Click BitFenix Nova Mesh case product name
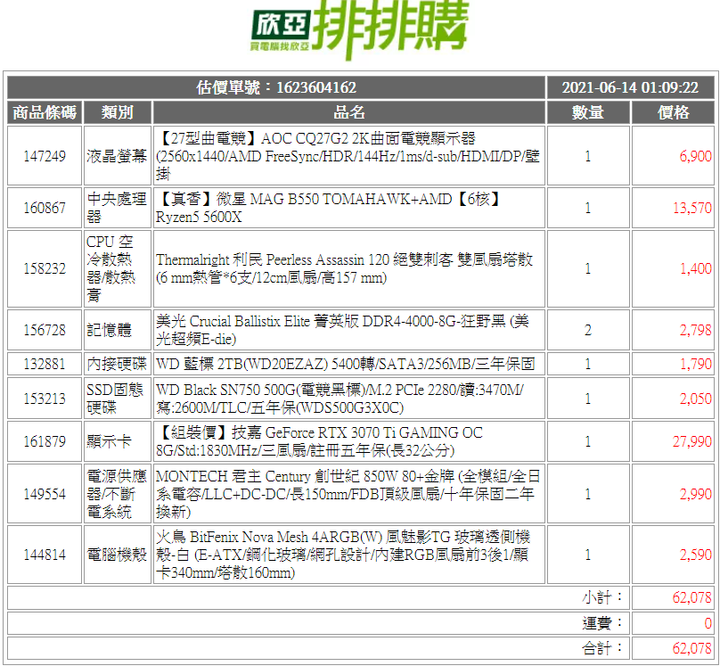The image size is (720, 666). coord(343,554)
